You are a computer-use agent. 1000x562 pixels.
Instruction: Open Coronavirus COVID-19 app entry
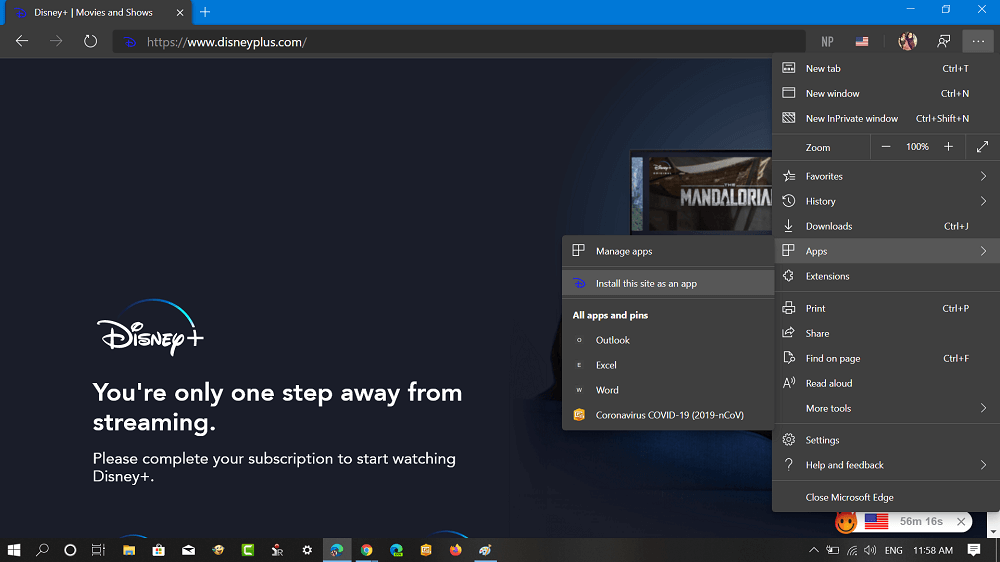tap(668, 415)
